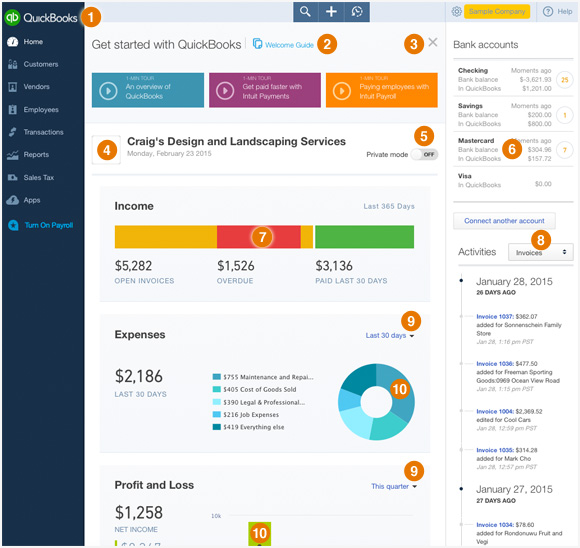Click the Savings account 1 badge

tap(564, 115)
